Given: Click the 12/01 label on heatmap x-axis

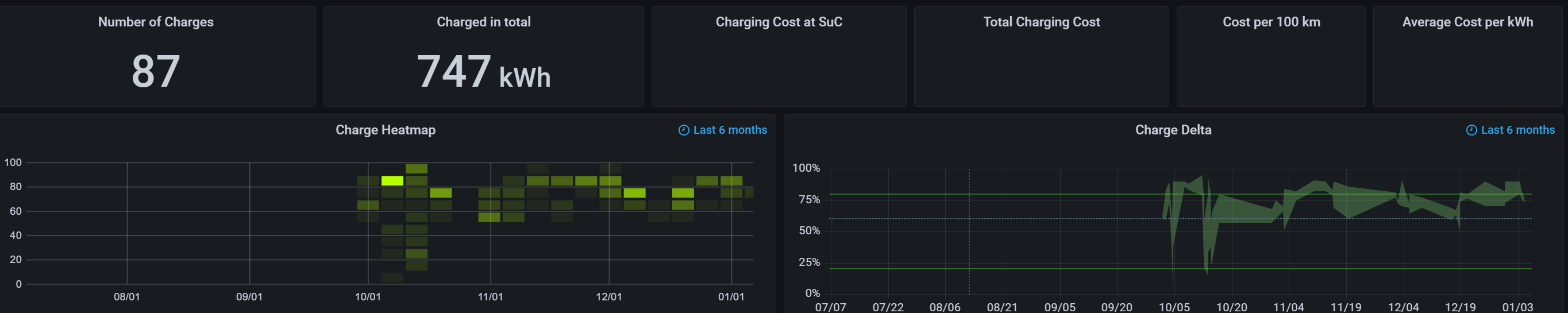Looking at the screenshot, I should coord(608,297).
